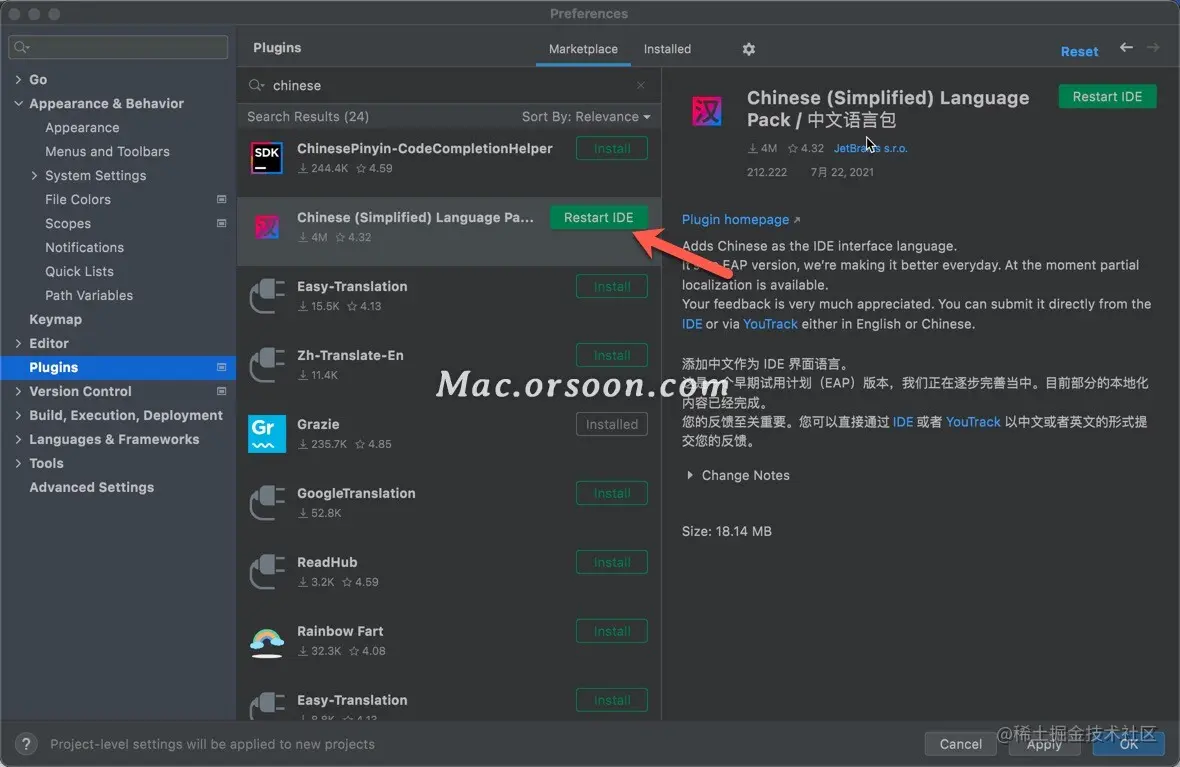The width and height of the screenshot is (1180, 767).
Task: Install the Zh-Translate-En plugin
Action: pos(612,355)
